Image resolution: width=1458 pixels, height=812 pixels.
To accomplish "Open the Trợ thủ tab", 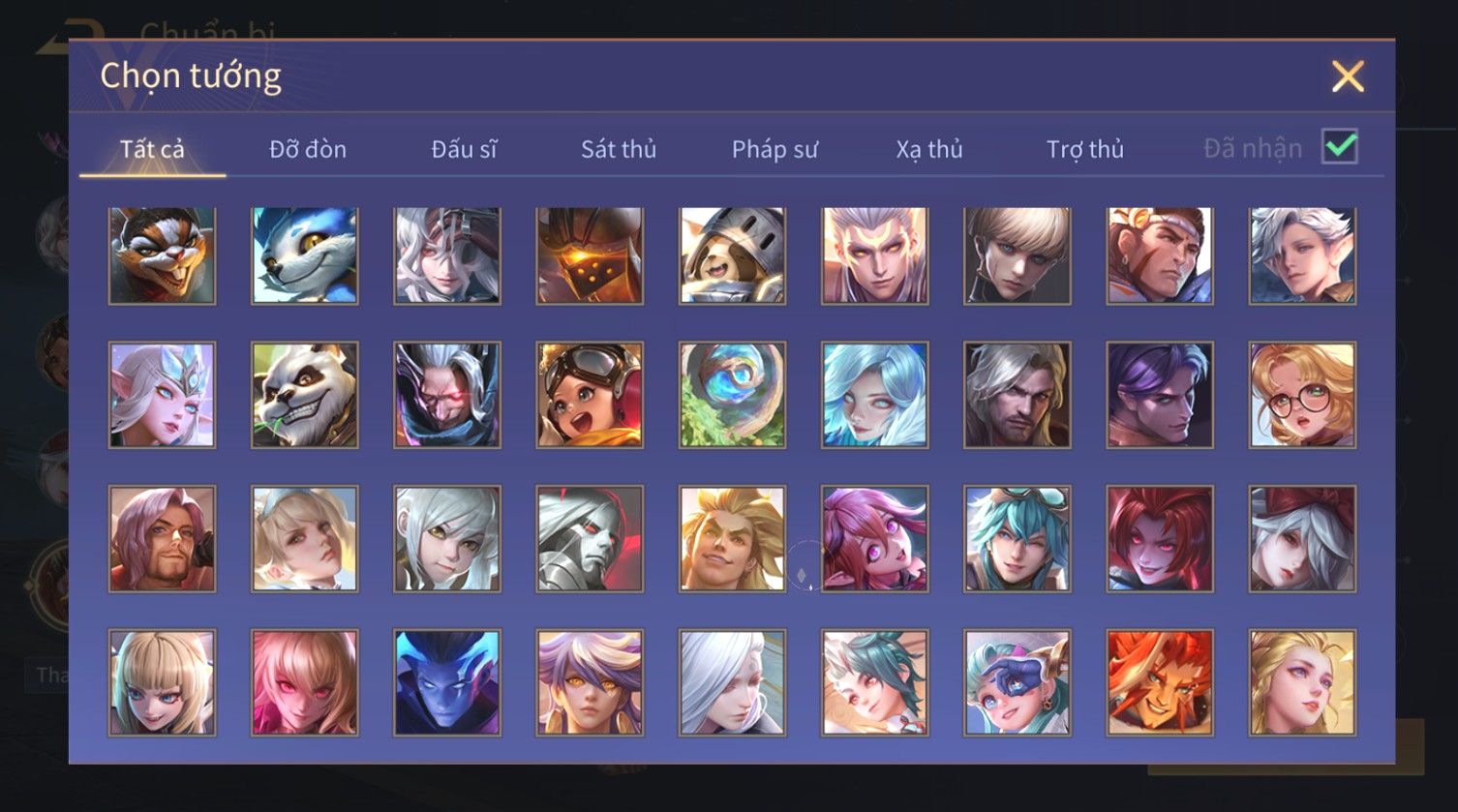I will [1085, 149].
